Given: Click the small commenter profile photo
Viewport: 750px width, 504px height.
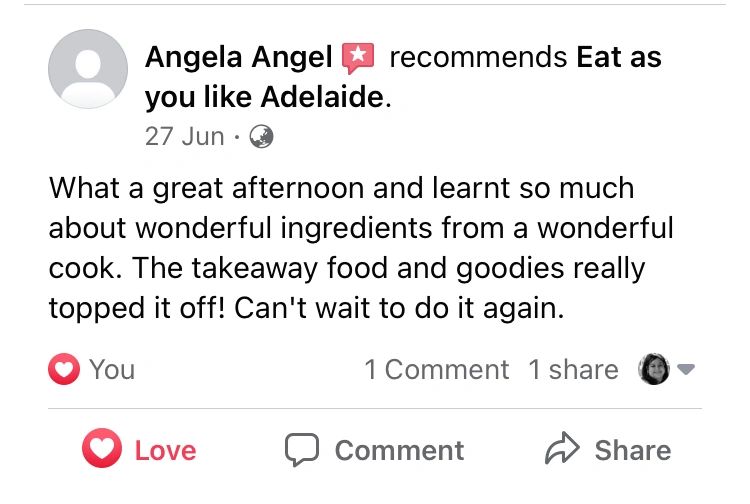Looking at the screenshot, I should [x=653, y=370].
